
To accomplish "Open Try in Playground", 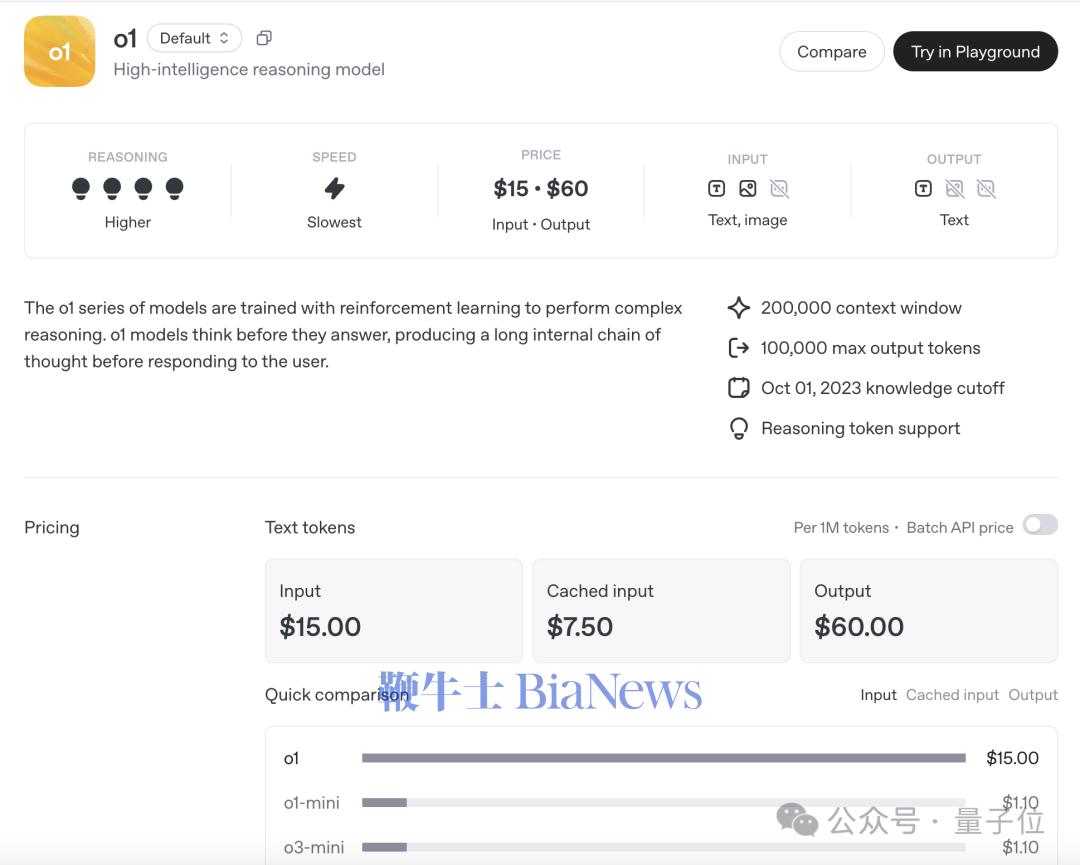I will click(975, 52).
